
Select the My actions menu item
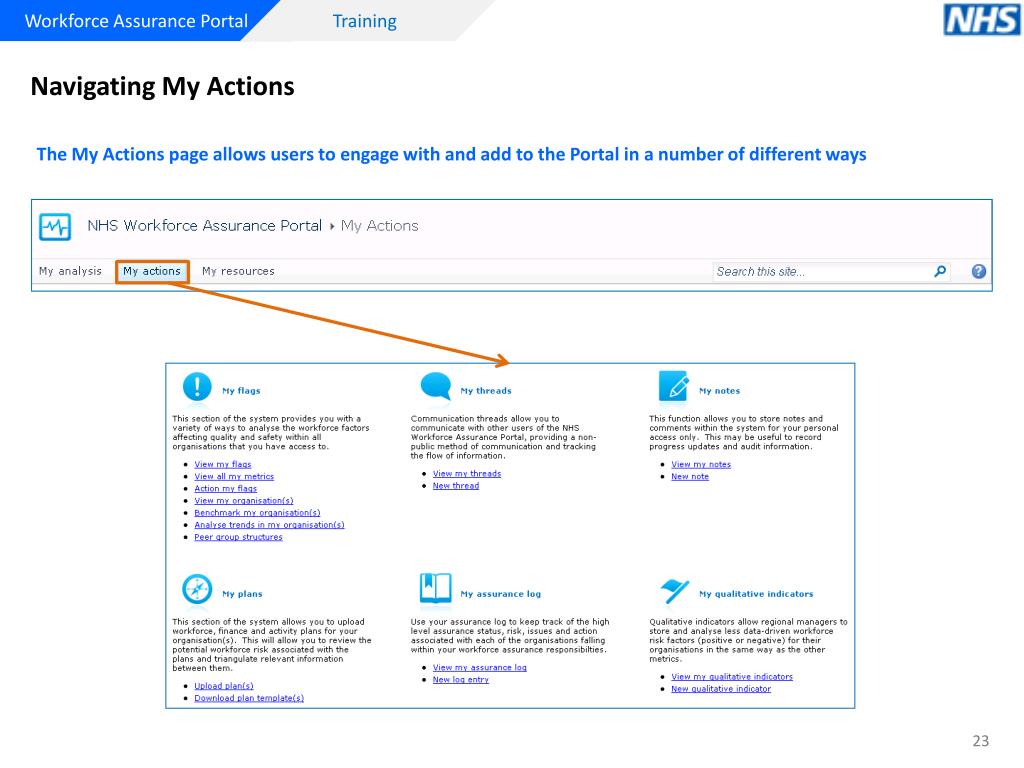(152, 271)
